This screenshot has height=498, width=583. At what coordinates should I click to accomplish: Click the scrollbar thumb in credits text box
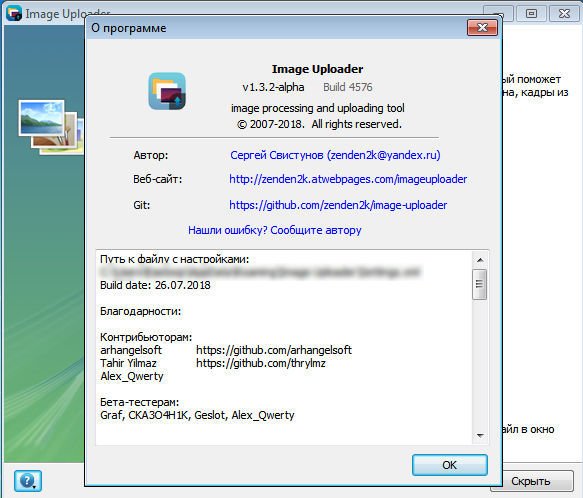click(x=480, y=284)
